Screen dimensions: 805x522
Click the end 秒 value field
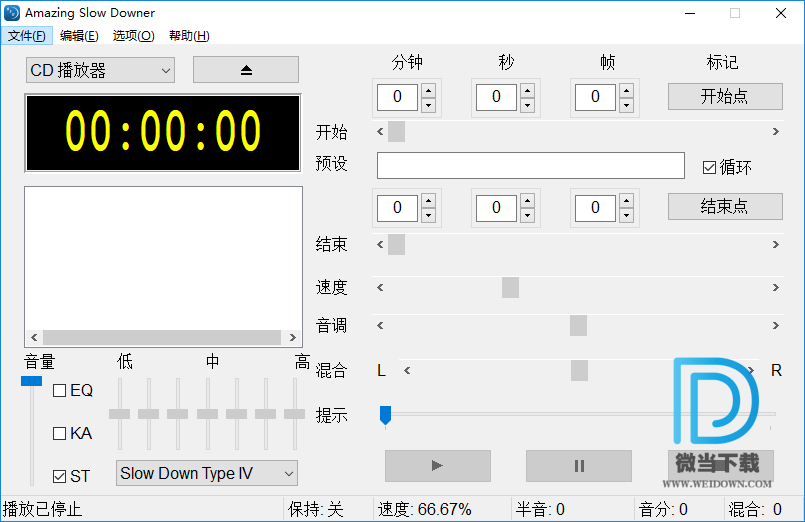pyautogui.click(x=496, y=207)
